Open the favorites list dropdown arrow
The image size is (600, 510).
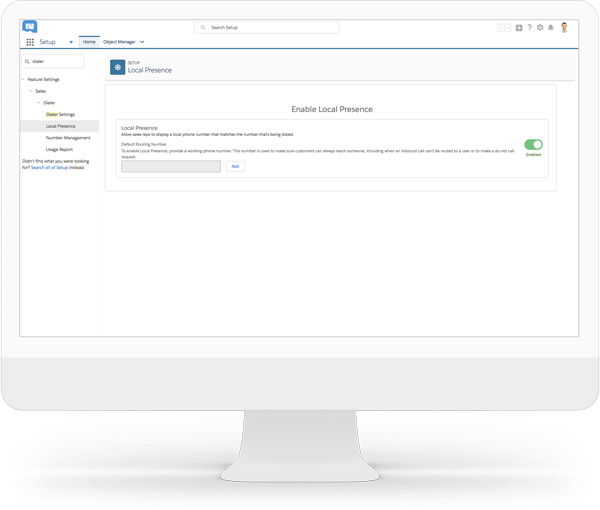point(508,28)
